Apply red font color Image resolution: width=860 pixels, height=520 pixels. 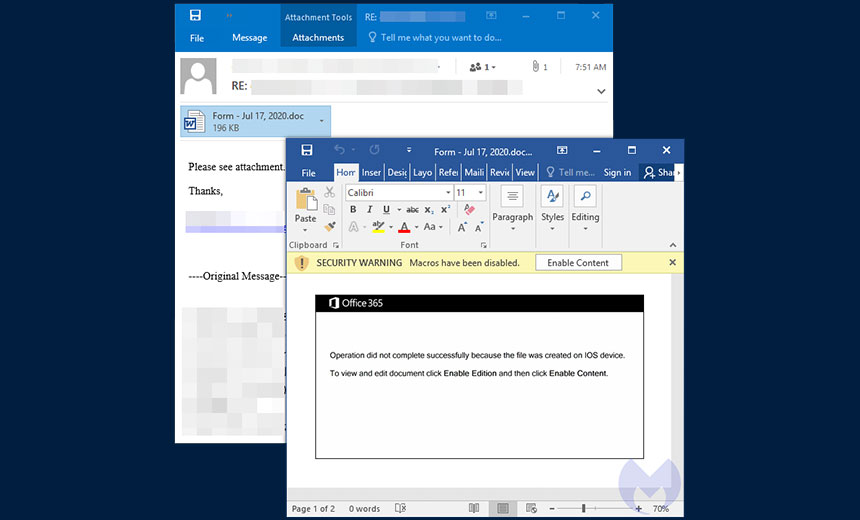click(404, 227)
